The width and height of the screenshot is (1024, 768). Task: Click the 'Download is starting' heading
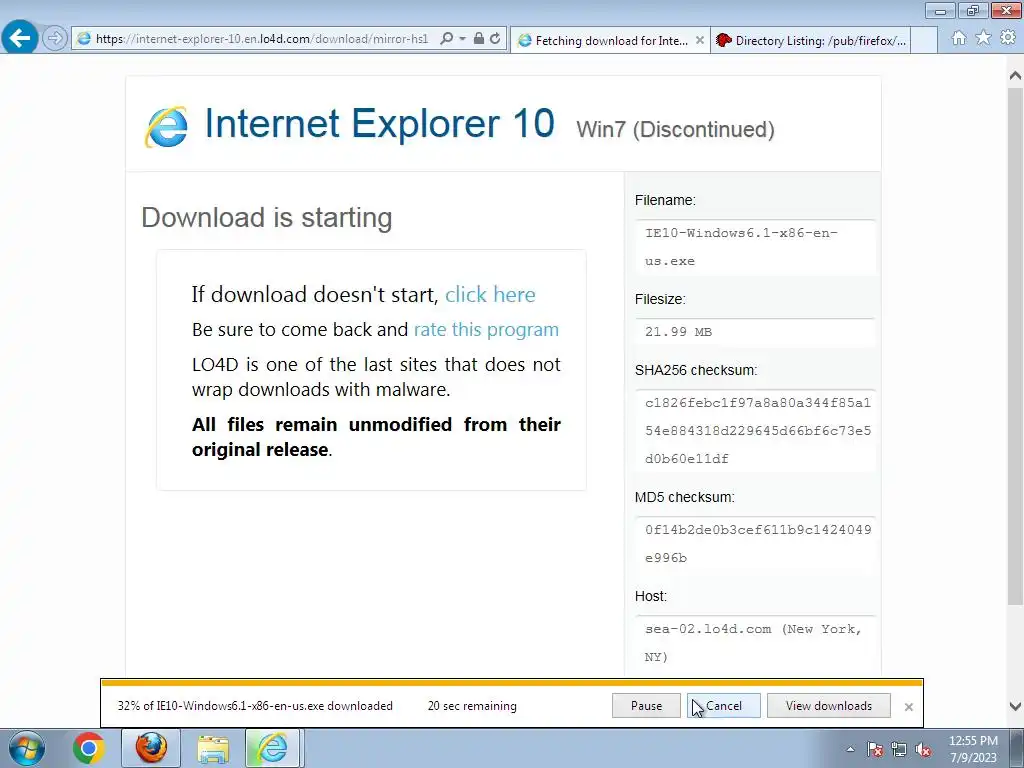click(266, 217)
